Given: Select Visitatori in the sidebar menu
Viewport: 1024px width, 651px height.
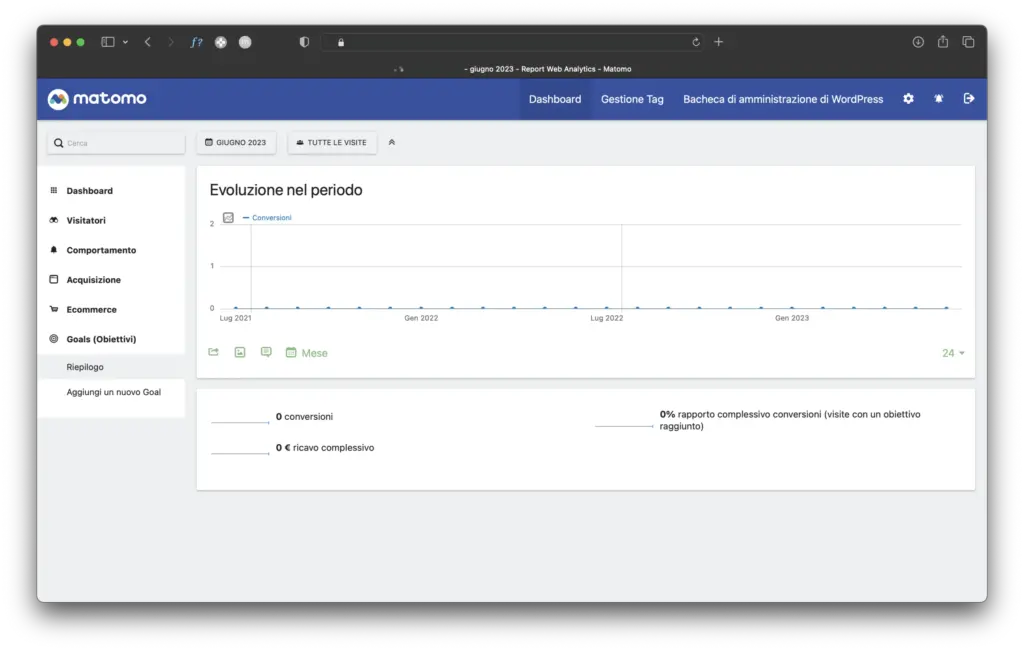Looking at the screenshot, I should tap(86, 220).
